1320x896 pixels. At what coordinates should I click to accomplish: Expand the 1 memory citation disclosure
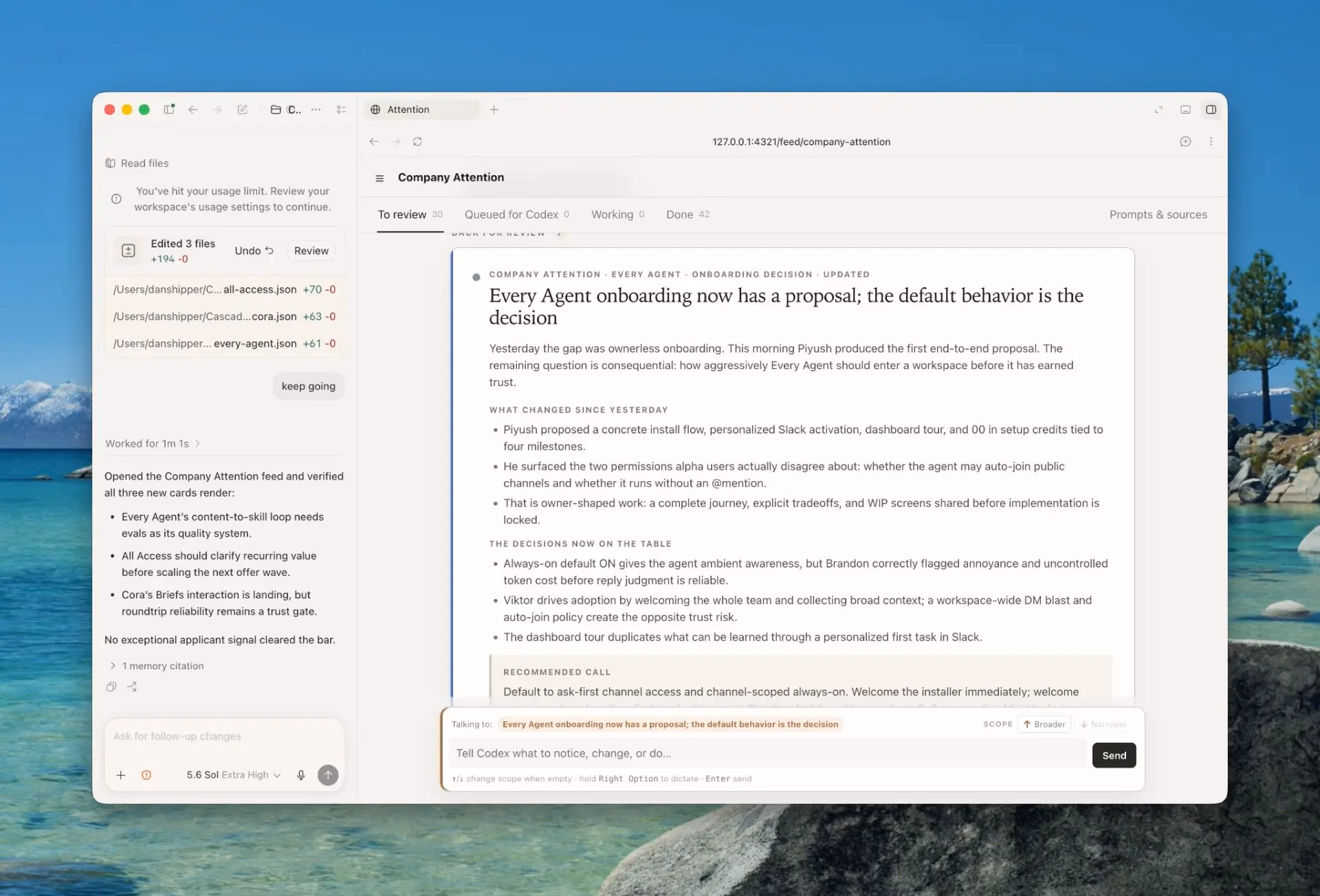tap(157, 666)
